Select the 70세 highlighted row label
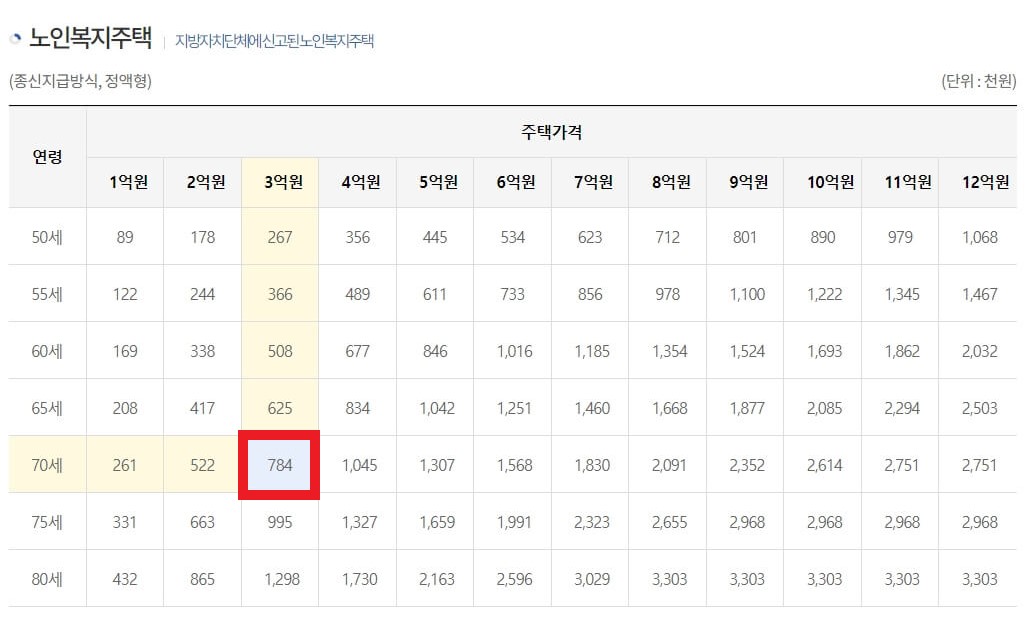The width and height of the screenshot is (1025, 626). pos(46,465)
